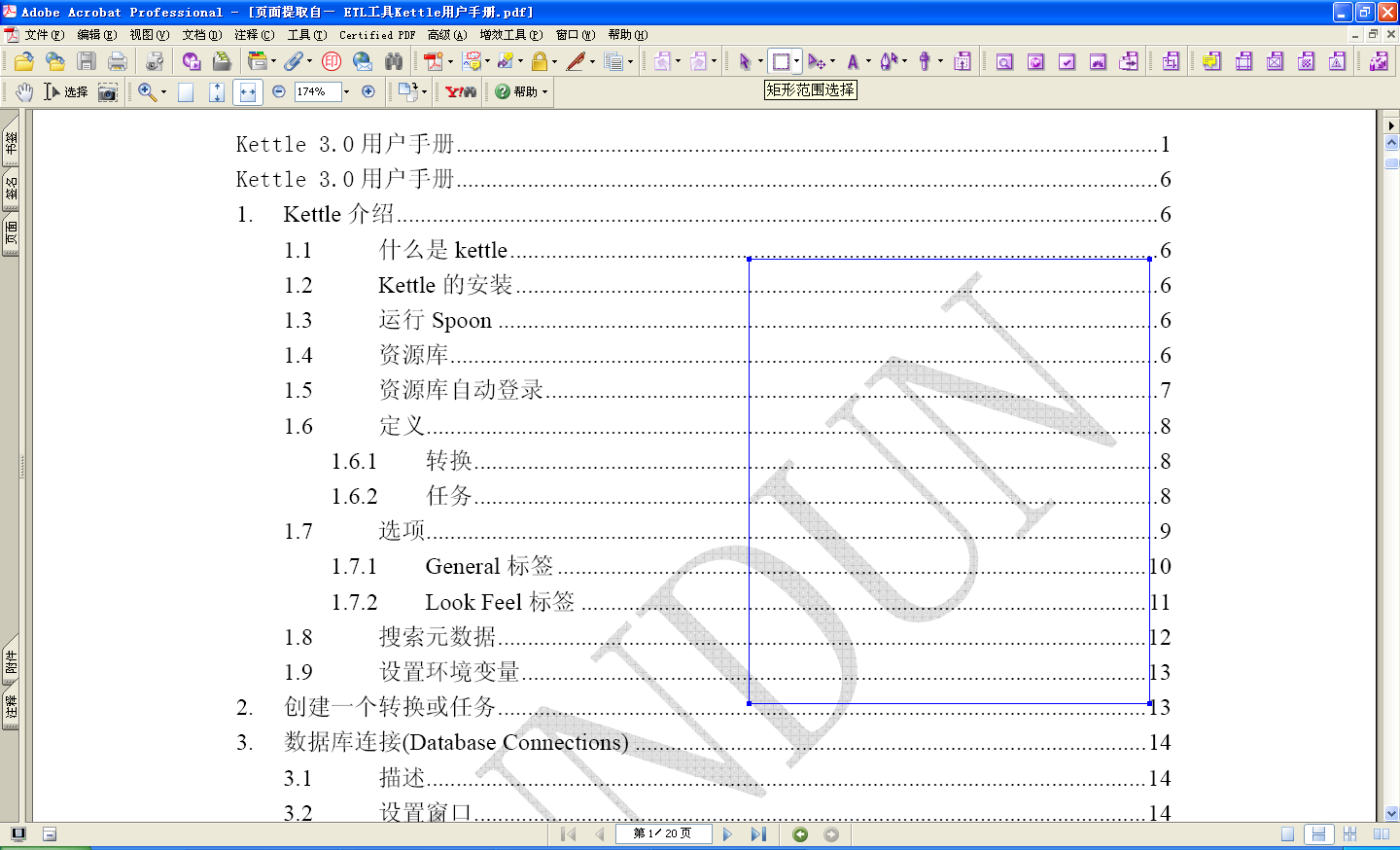
Task: Click the Sign pen icon
Action: (576, 61)
